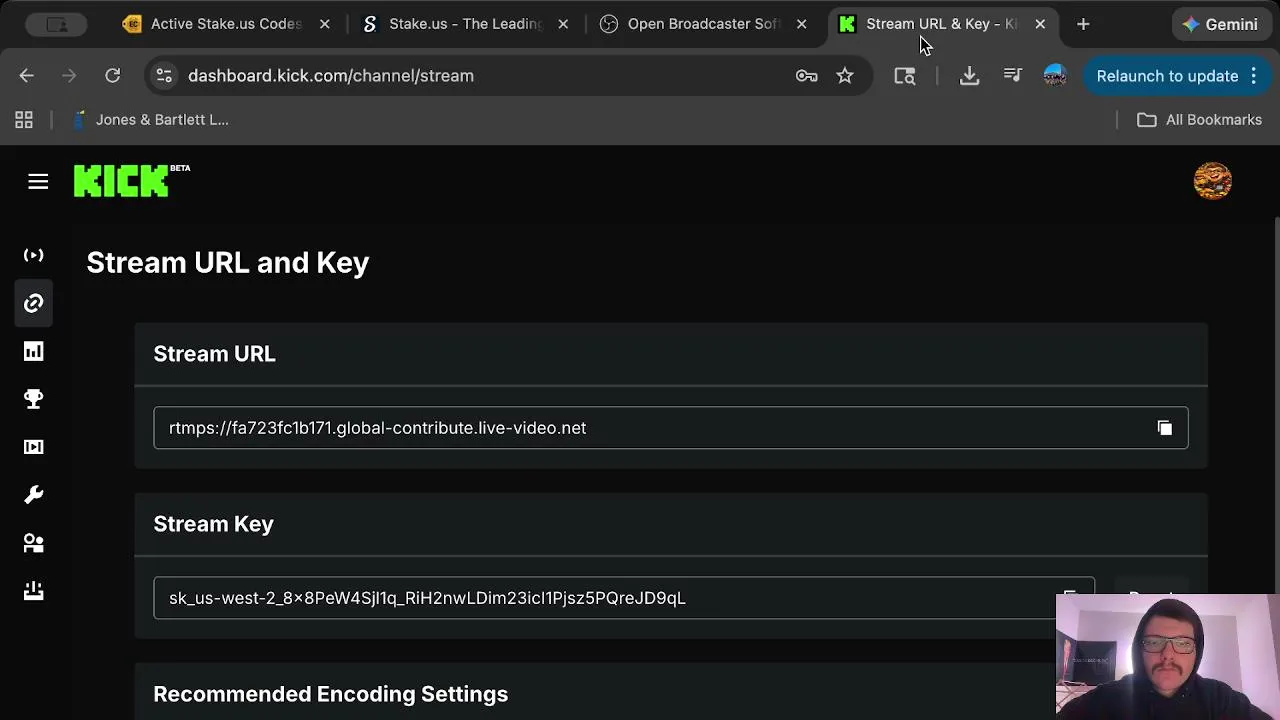Switch to the Open Broadcaster Software tab

pyautogui.click(x=702, y=24)
